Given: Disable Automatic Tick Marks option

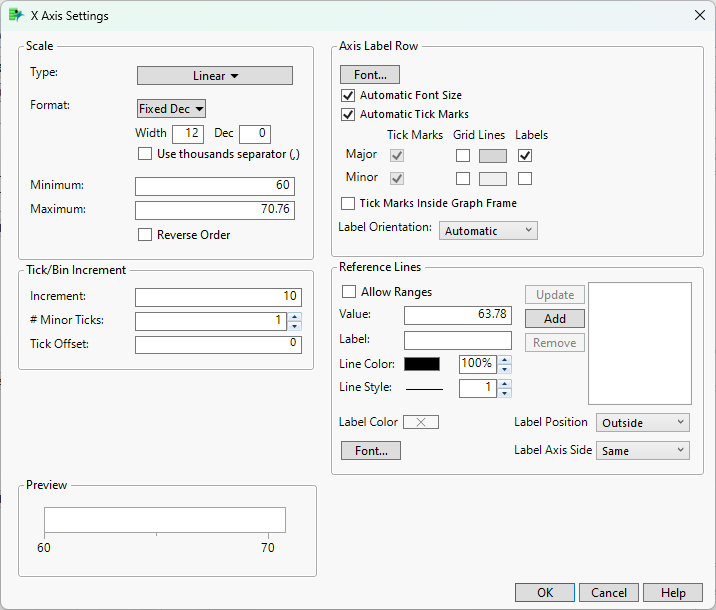Looking at the screenshot, I should [348, 115].
